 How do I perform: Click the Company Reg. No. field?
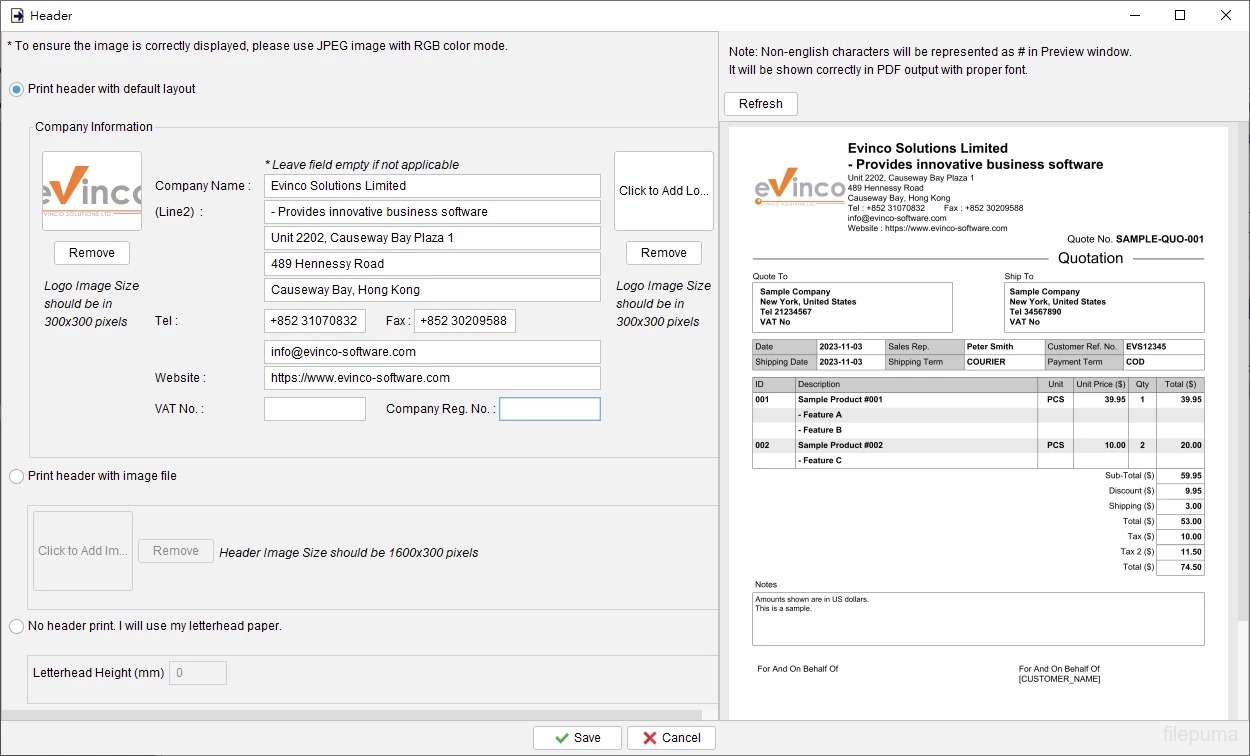550,409
